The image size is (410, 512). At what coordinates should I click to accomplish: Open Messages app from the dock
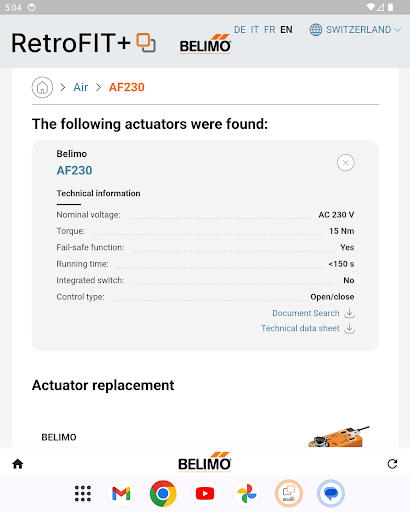tap(331, 493)
